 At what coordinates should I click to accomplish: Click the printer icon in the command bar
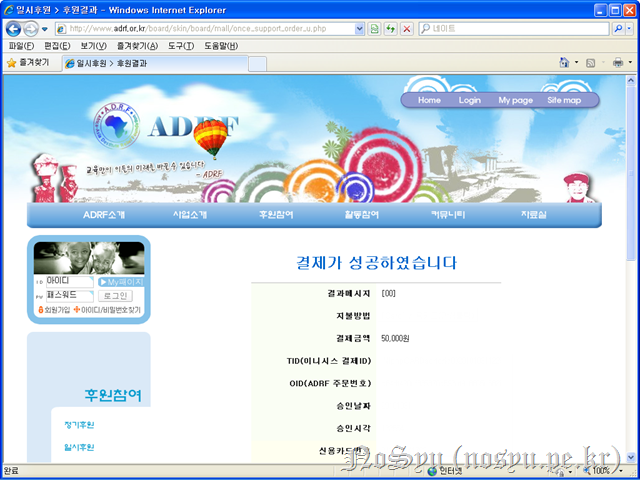point(617,63)
